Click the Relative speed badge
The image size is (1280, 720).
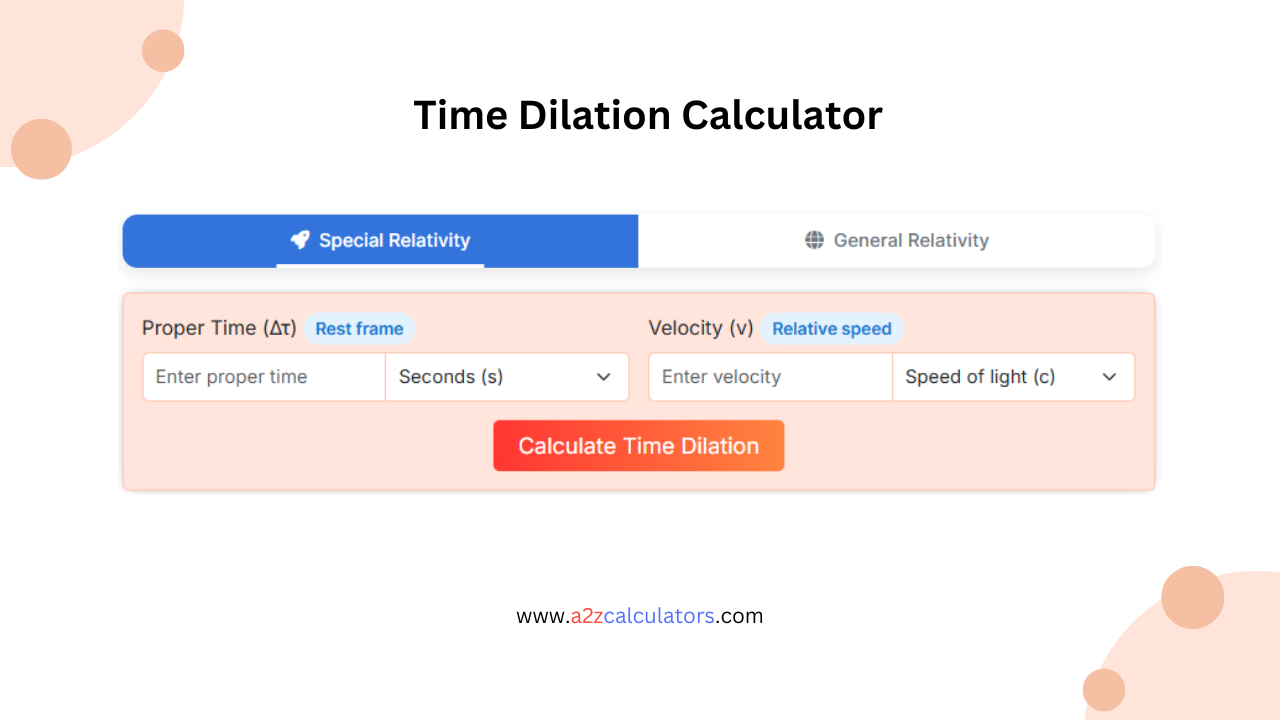pyautogui.click(x=832, y=328)
